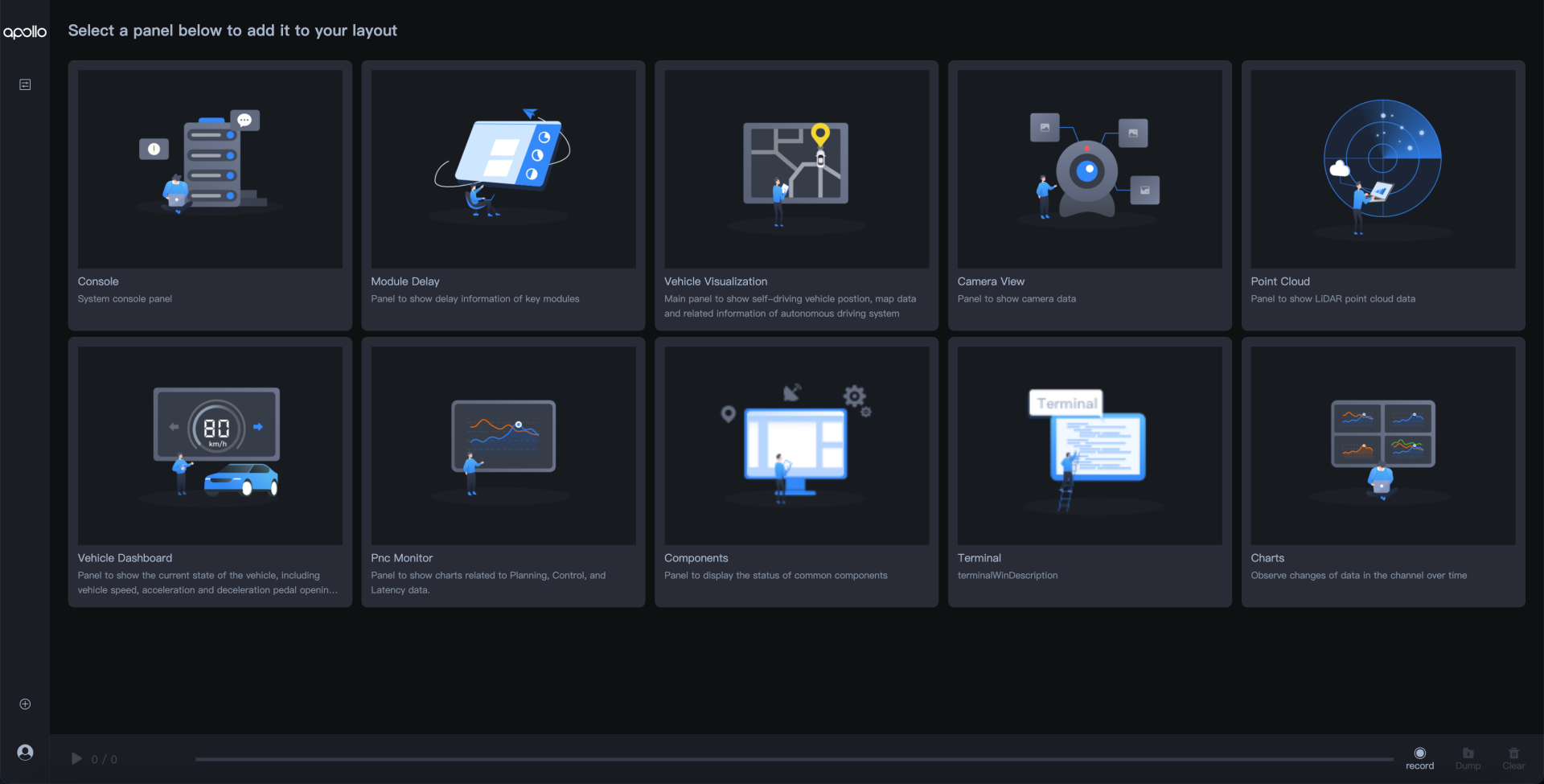The image size is (1544, 784).
Task: Add the Point Cloud panel
Action: 1382,195
